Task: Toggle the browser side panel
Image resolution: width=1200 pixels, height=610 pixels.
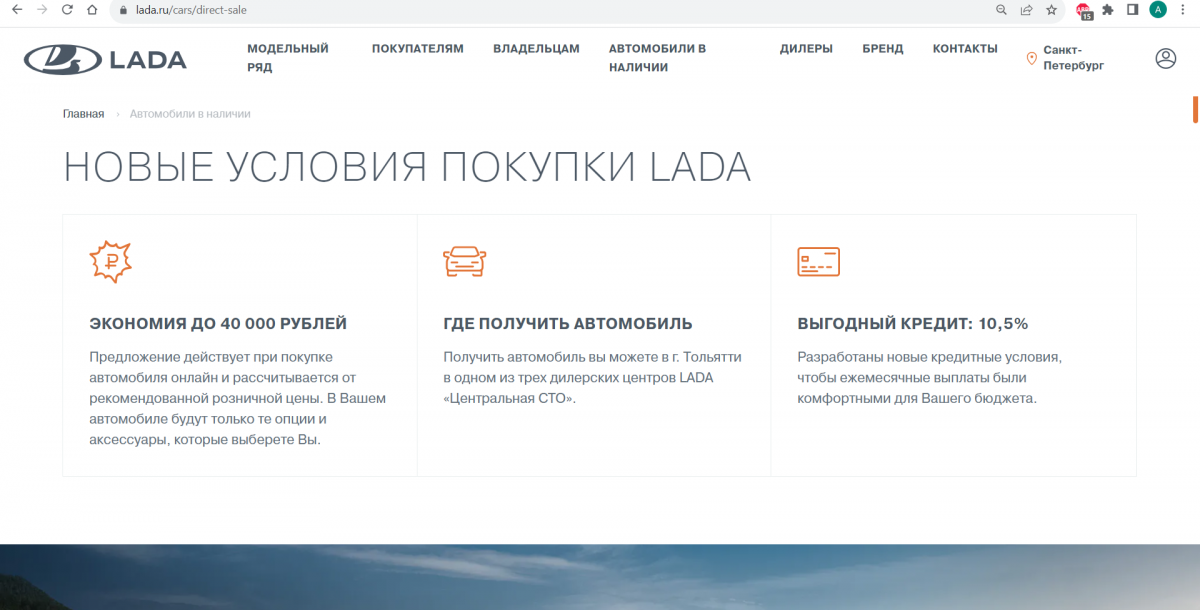Action: (x=1133, y=10)
